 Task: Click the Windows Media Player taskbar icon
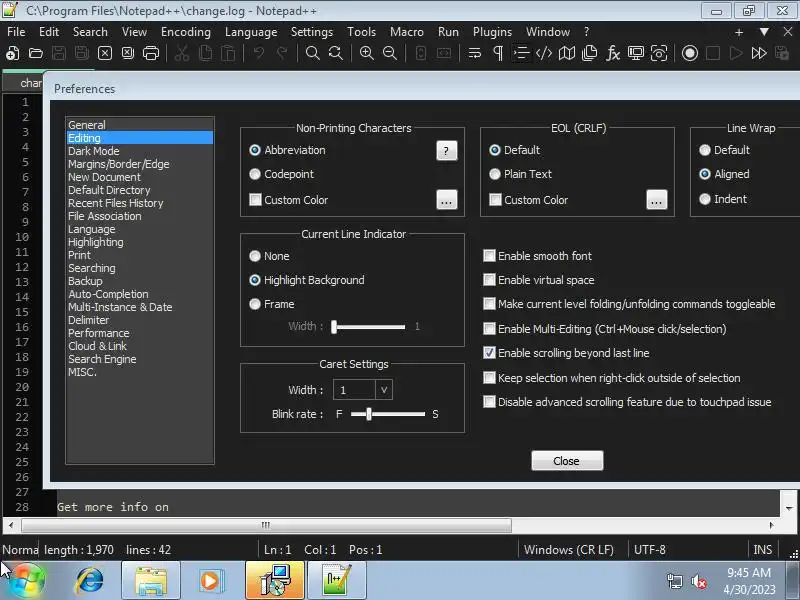pos(210,580)
